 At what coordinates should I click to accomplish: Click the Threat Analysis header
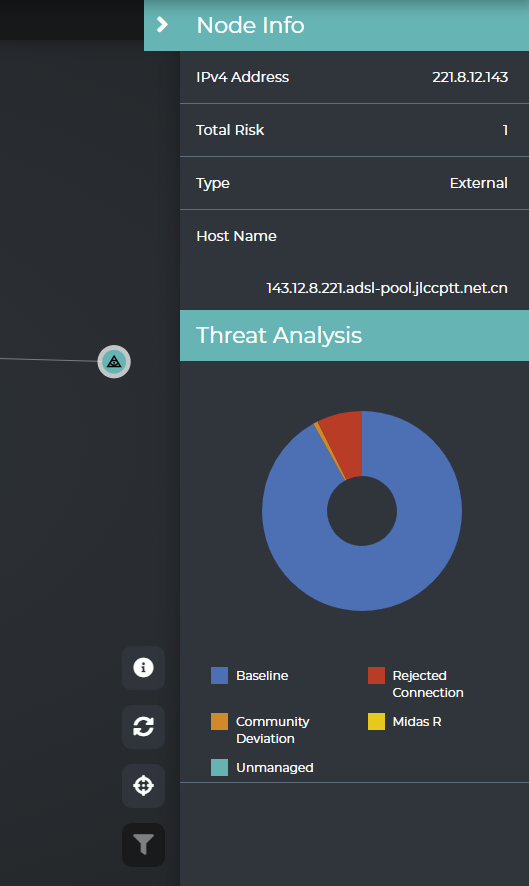click(x=354, y=335)
